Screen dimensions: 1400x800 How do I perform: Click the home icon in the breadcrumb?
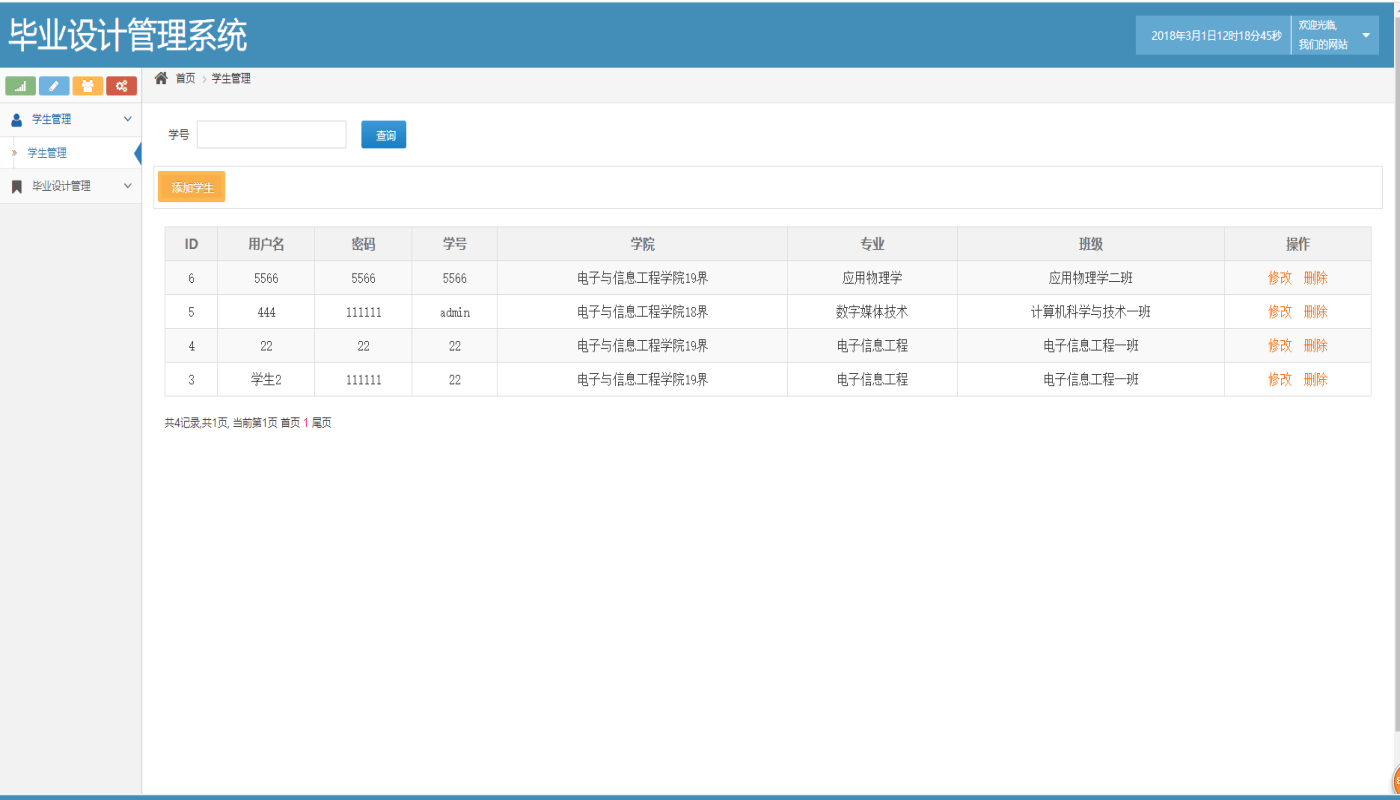point(161,78)
